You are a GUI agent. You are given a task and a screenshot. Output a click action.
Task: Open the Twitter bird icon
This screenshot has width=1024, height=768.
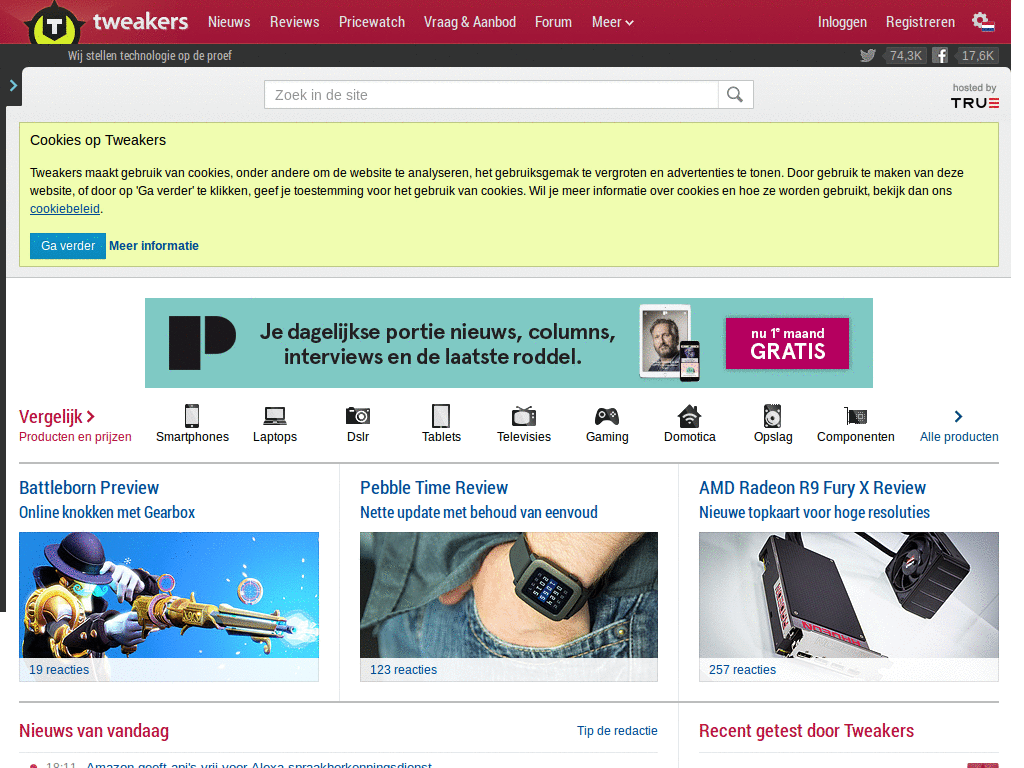(867, 56)
